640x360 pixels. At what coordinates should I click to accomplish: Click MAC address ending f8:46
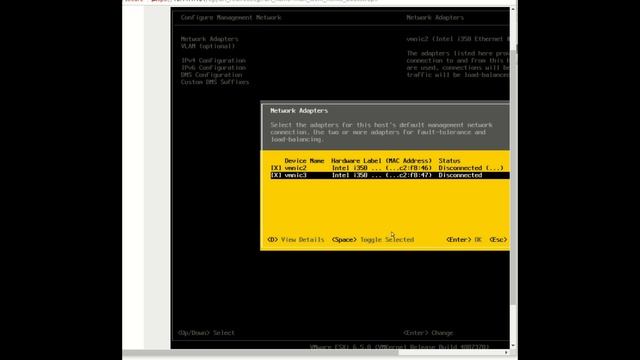click(409, 168)
